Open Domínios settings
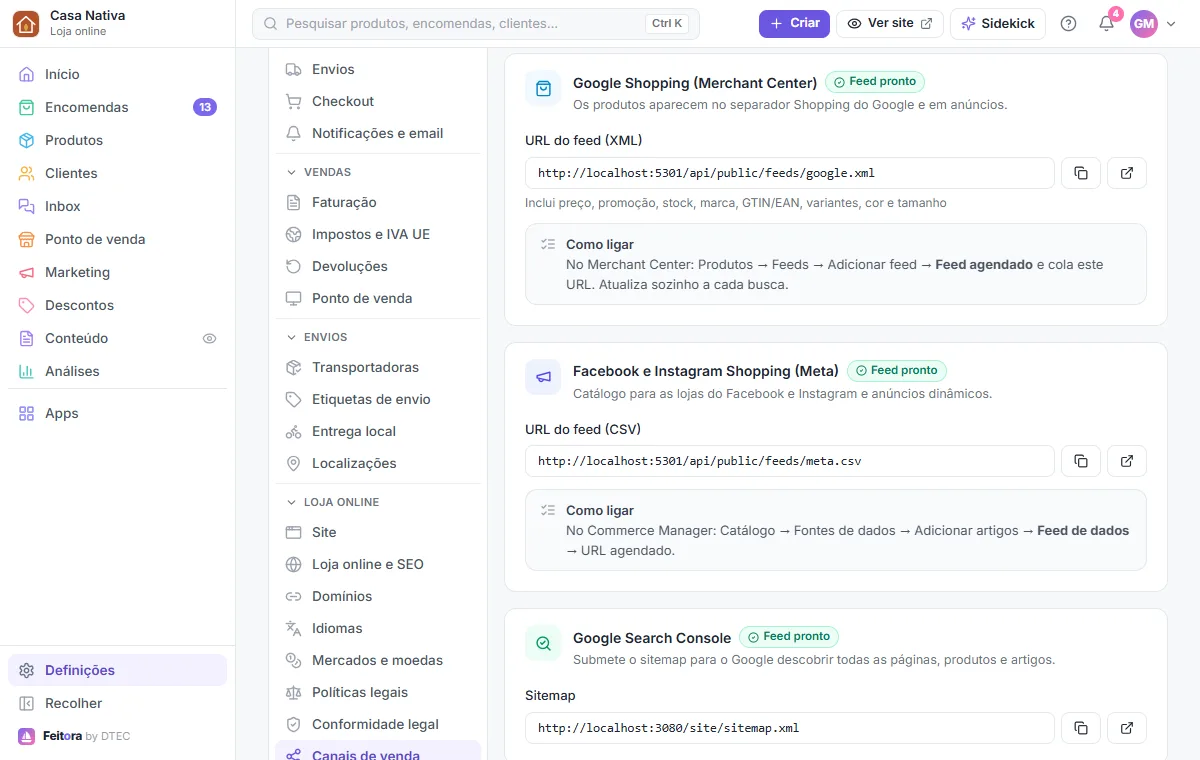The image size is (1200, 760). point(378,596)
